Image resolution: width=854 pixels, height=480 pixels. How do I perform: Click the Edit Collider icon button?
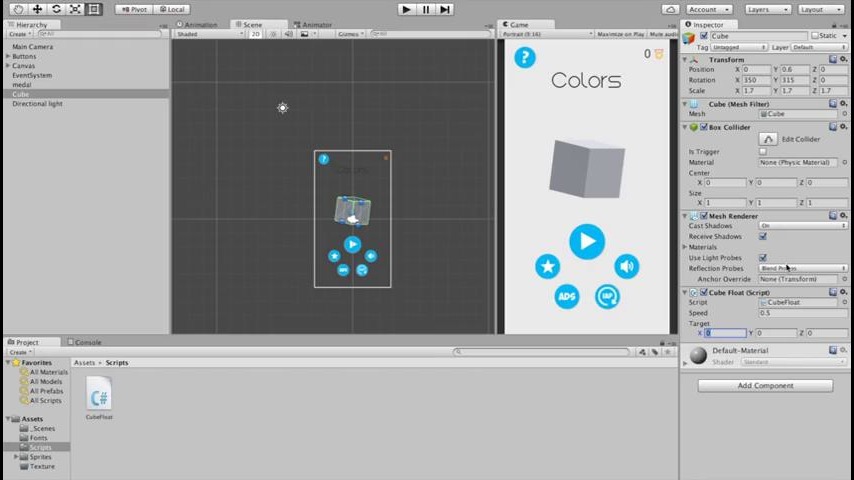[x=768, y=139]
